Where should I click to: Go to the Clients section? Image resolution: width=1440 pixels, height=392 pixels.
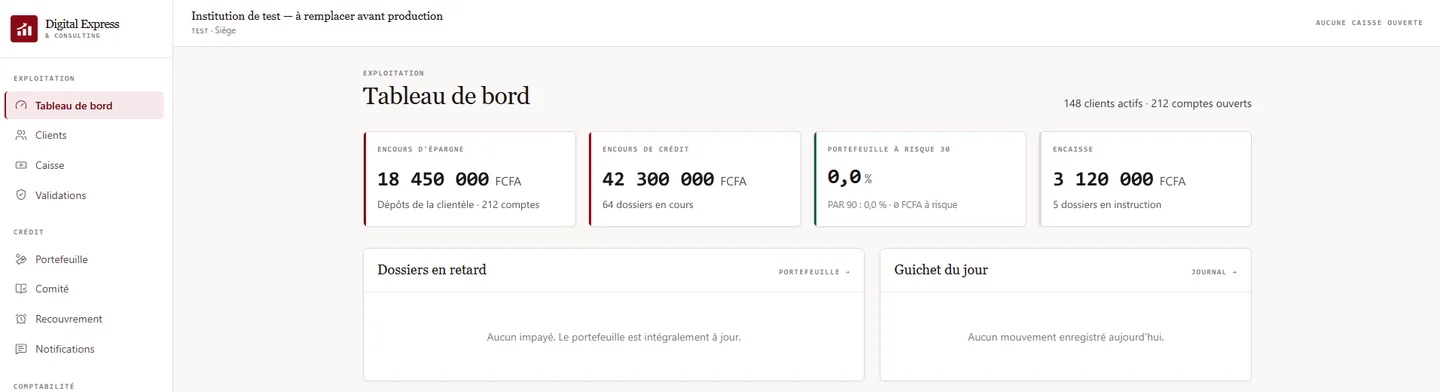click(84, 135)
